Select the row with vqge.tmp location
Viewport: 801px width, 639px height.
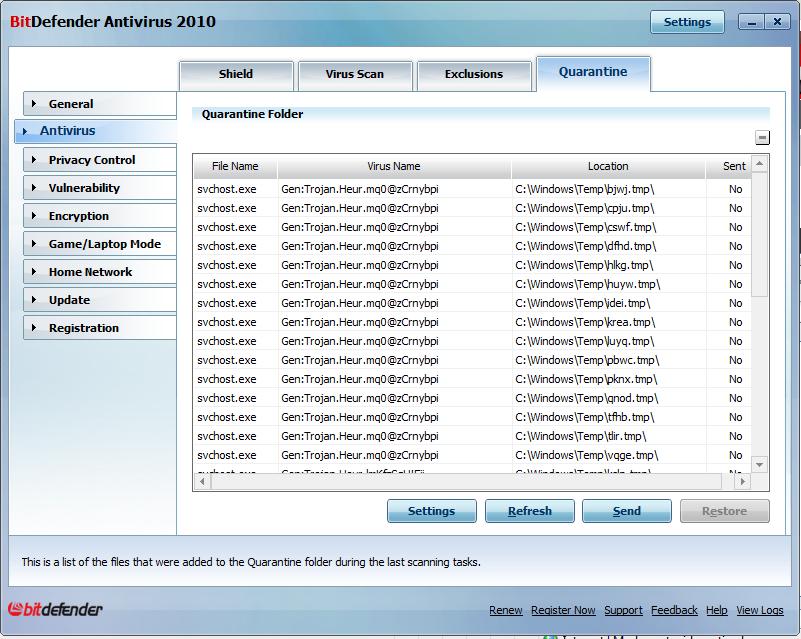pos(473,455)
